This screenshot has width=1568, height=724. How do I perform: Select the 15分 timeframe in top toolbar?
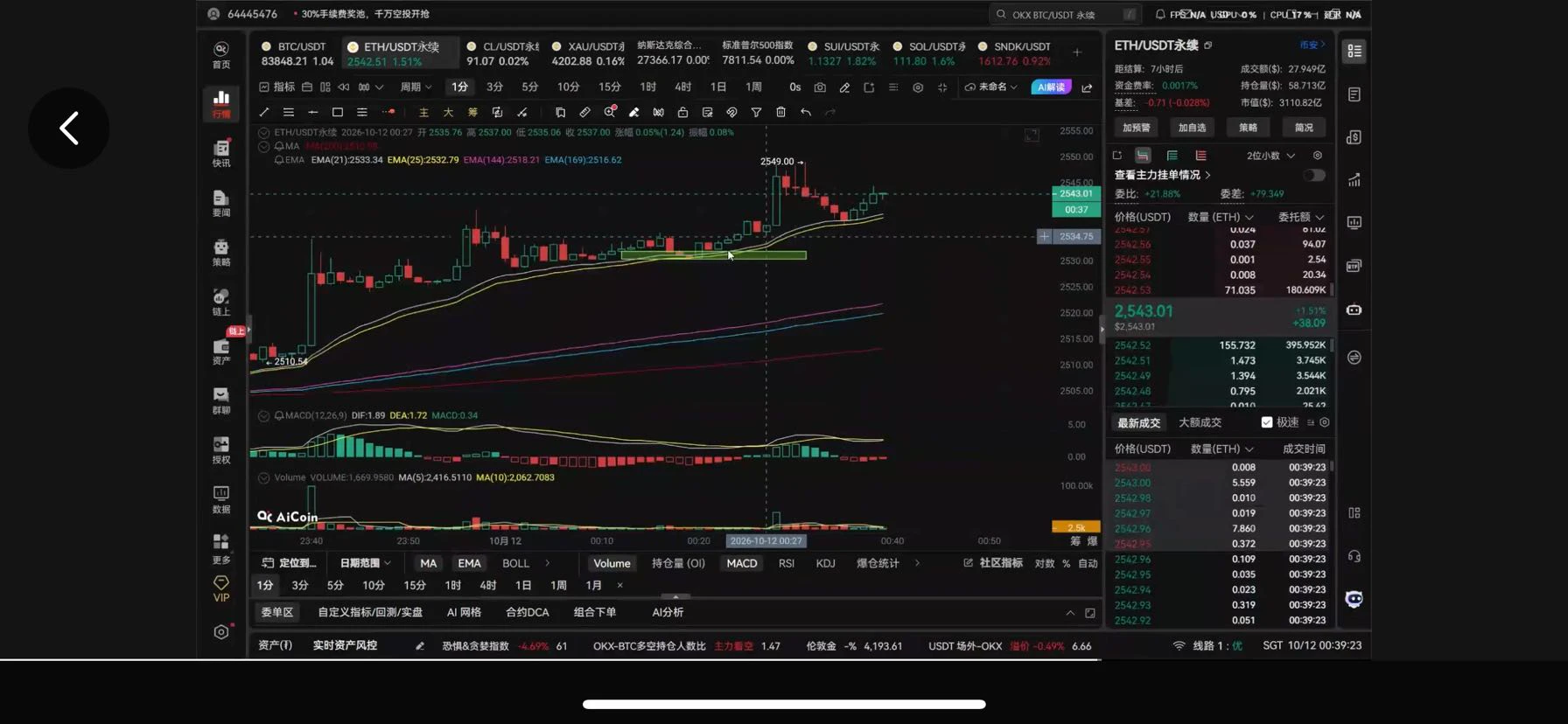610,87
